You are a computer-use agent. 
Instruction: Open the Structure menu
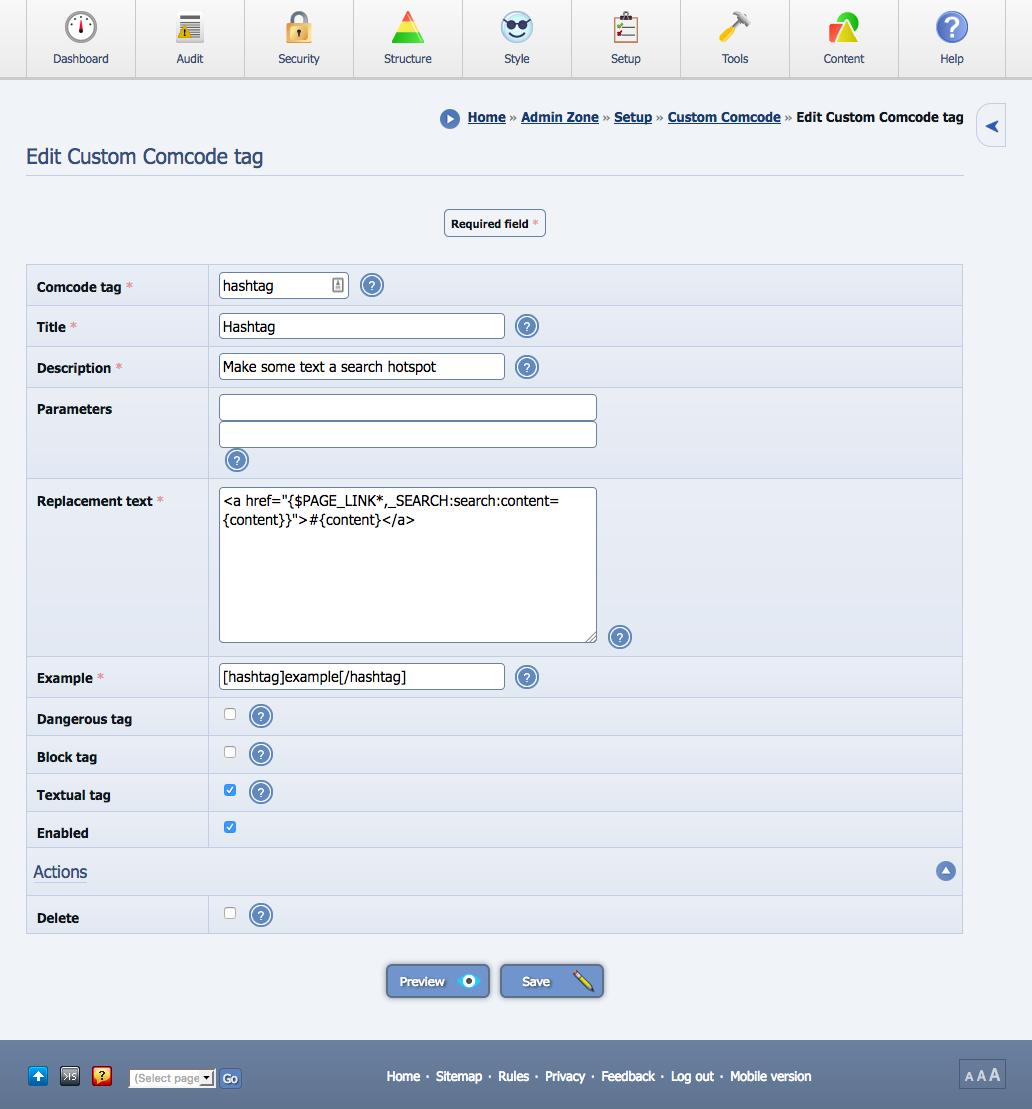coord(407,29)
